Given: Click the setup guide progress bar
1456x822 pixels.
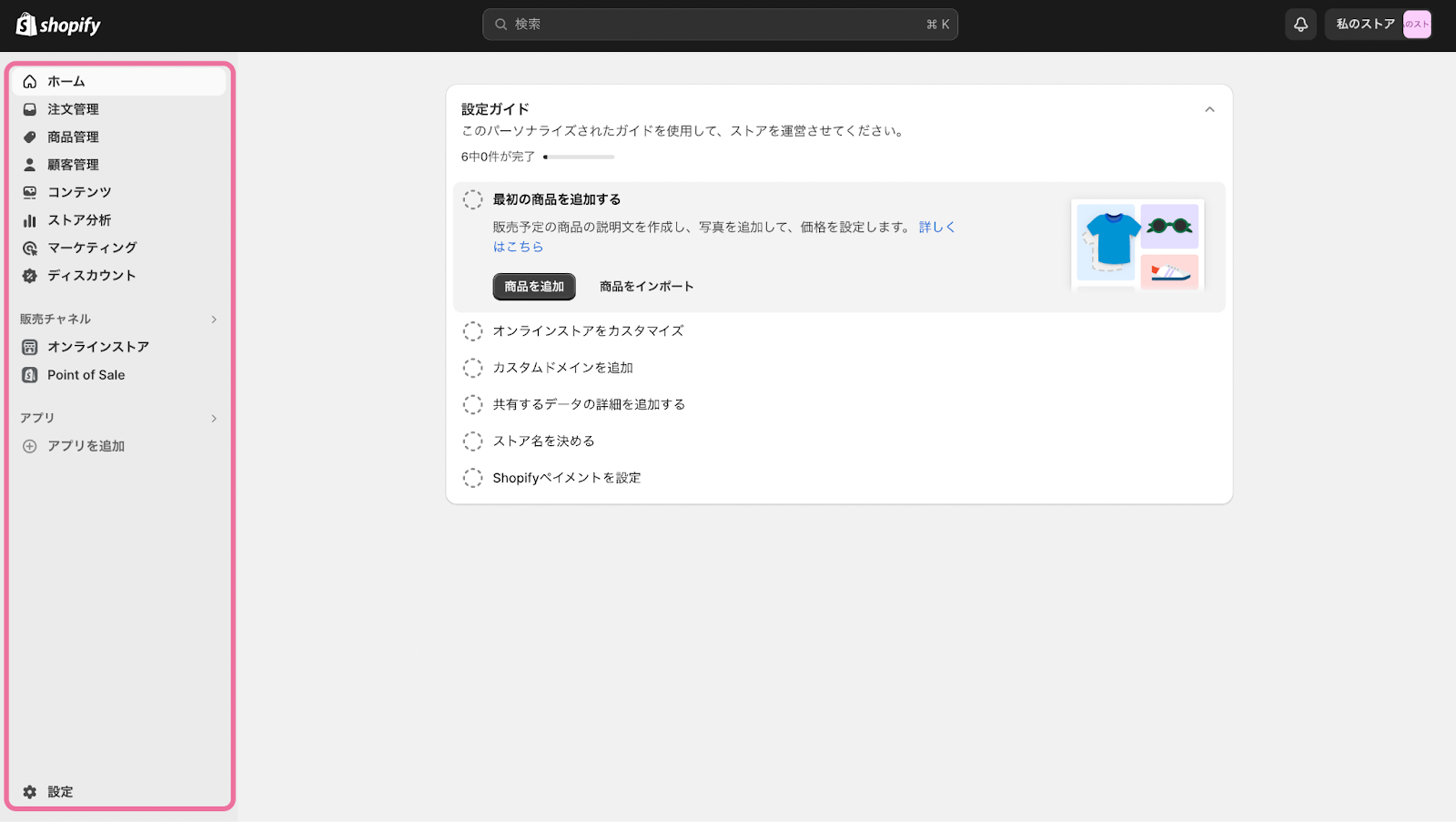Looking at the screenshot, I should pyautogui.click(x=579, y=157).
